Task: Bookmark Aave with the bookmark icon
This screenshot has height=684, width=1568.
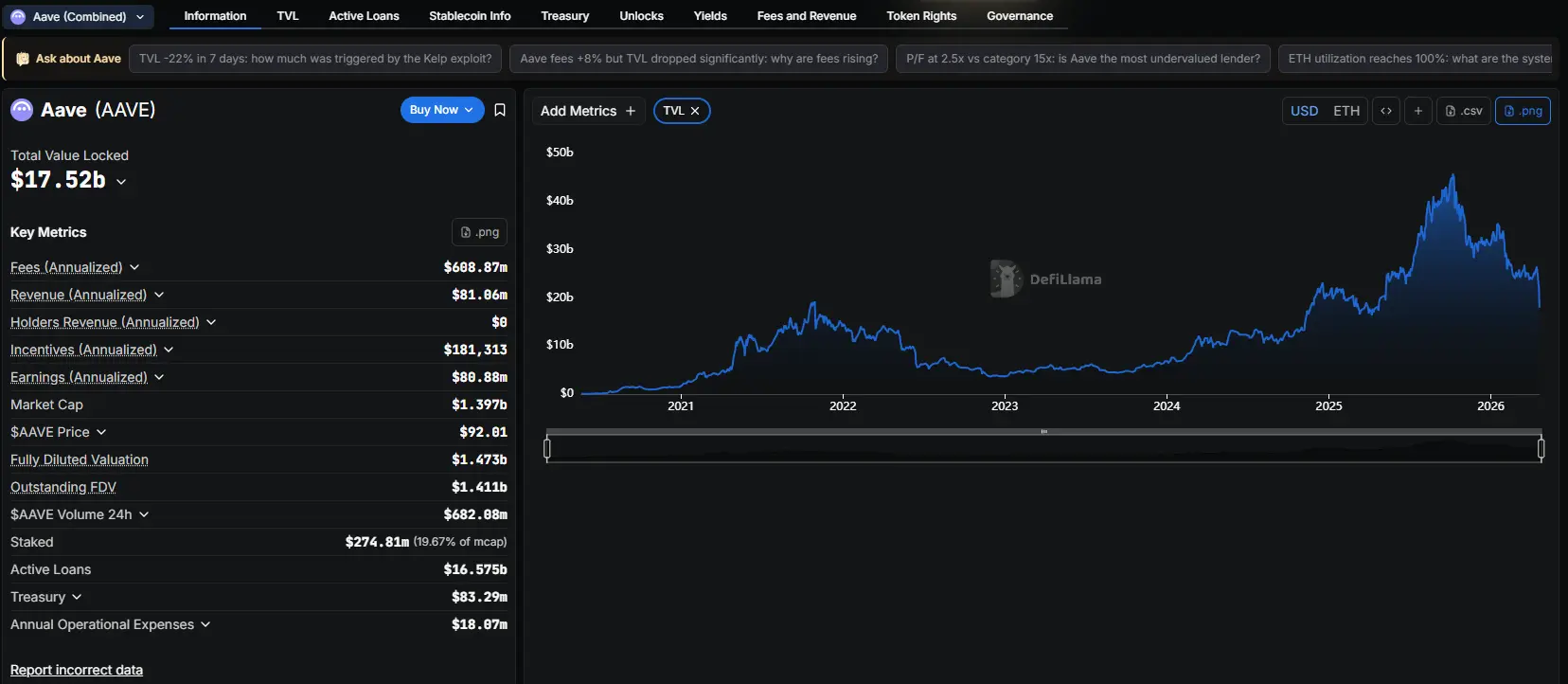Action: tap(500, 110)
